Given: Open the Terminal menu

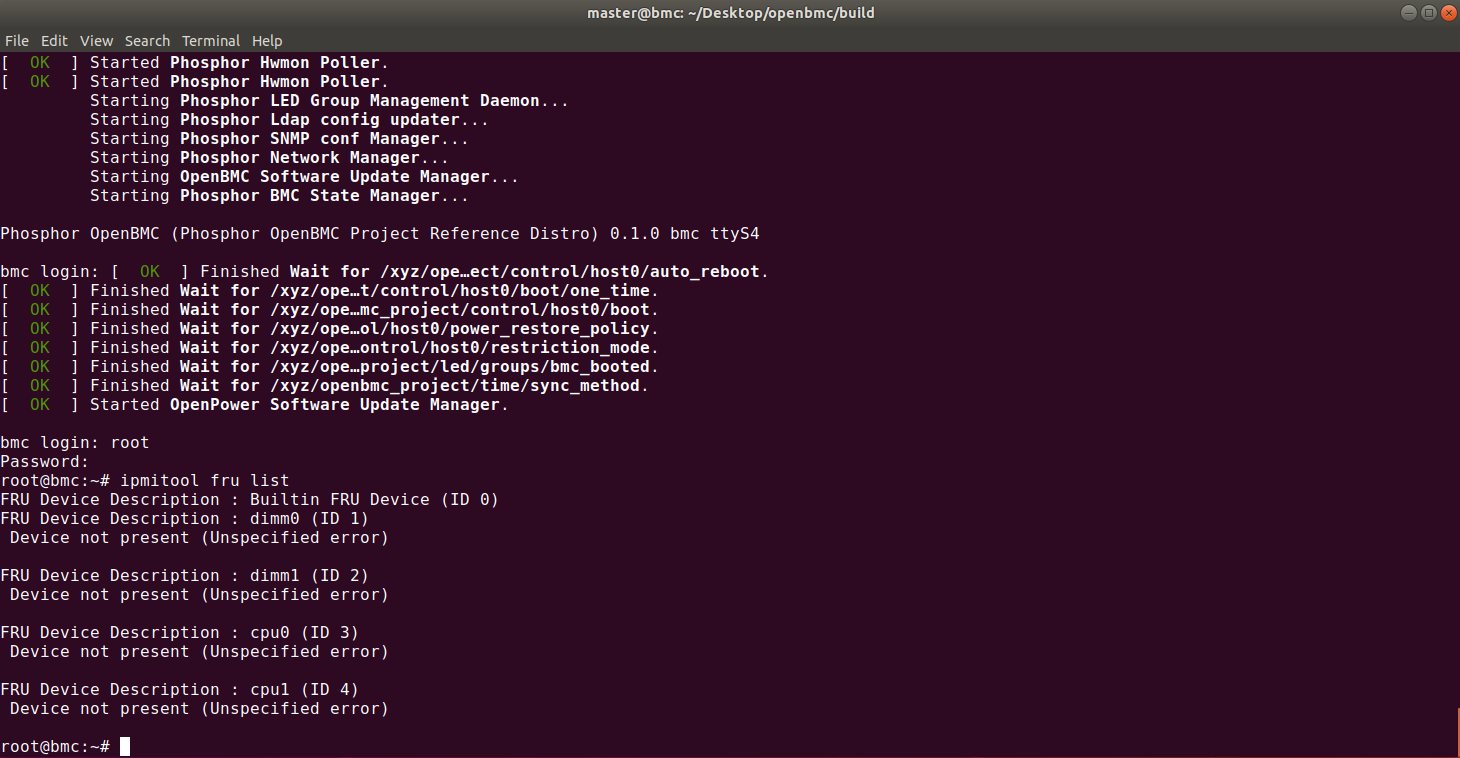Looking at the screenshot, I should coord(210,41).
